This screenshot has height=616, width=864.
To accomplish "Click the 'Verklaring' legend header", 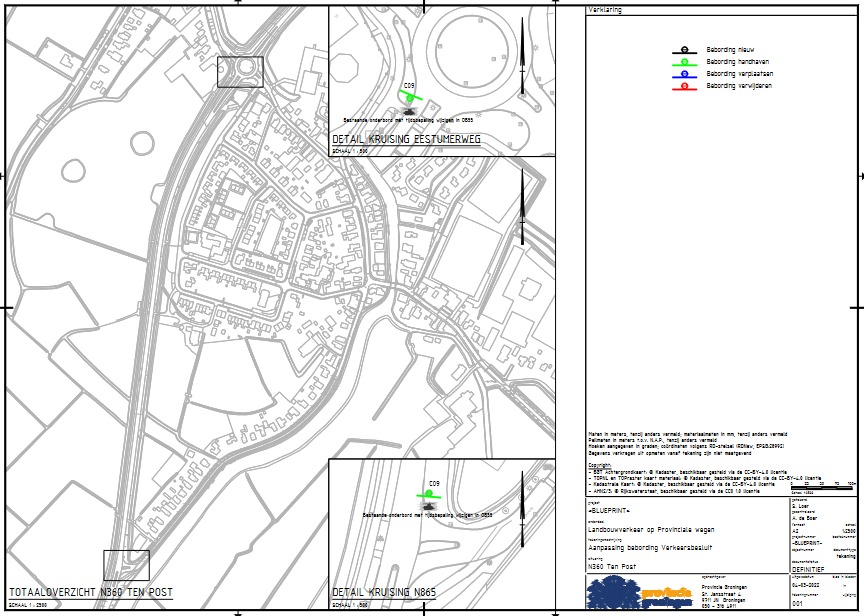I will coord(605,9).
